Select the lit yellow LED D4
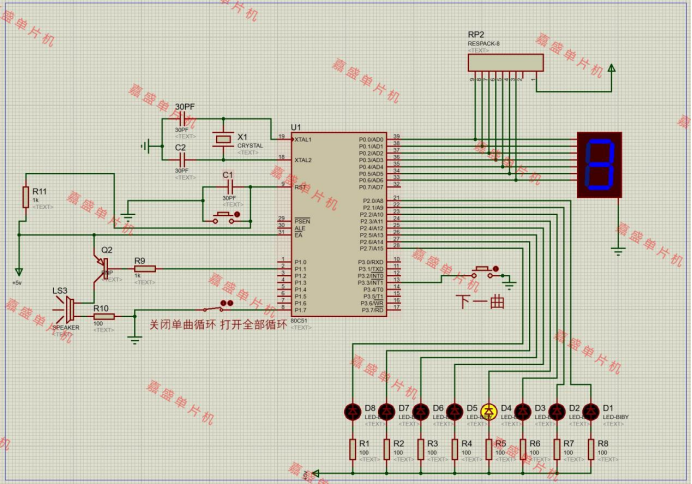Viewport: 692px width, 484px height. click(x=489, y=412)
